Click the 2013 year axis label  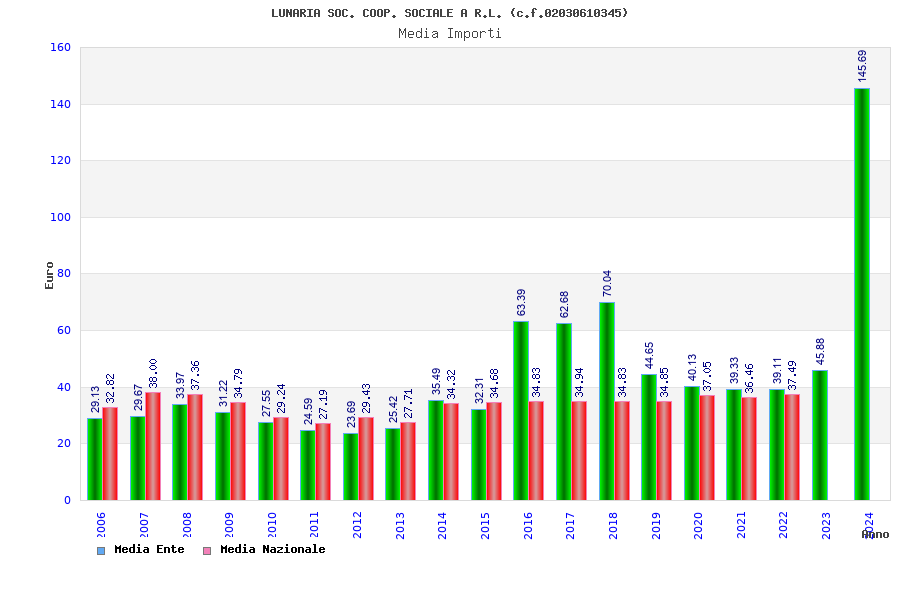click(400, 525)
